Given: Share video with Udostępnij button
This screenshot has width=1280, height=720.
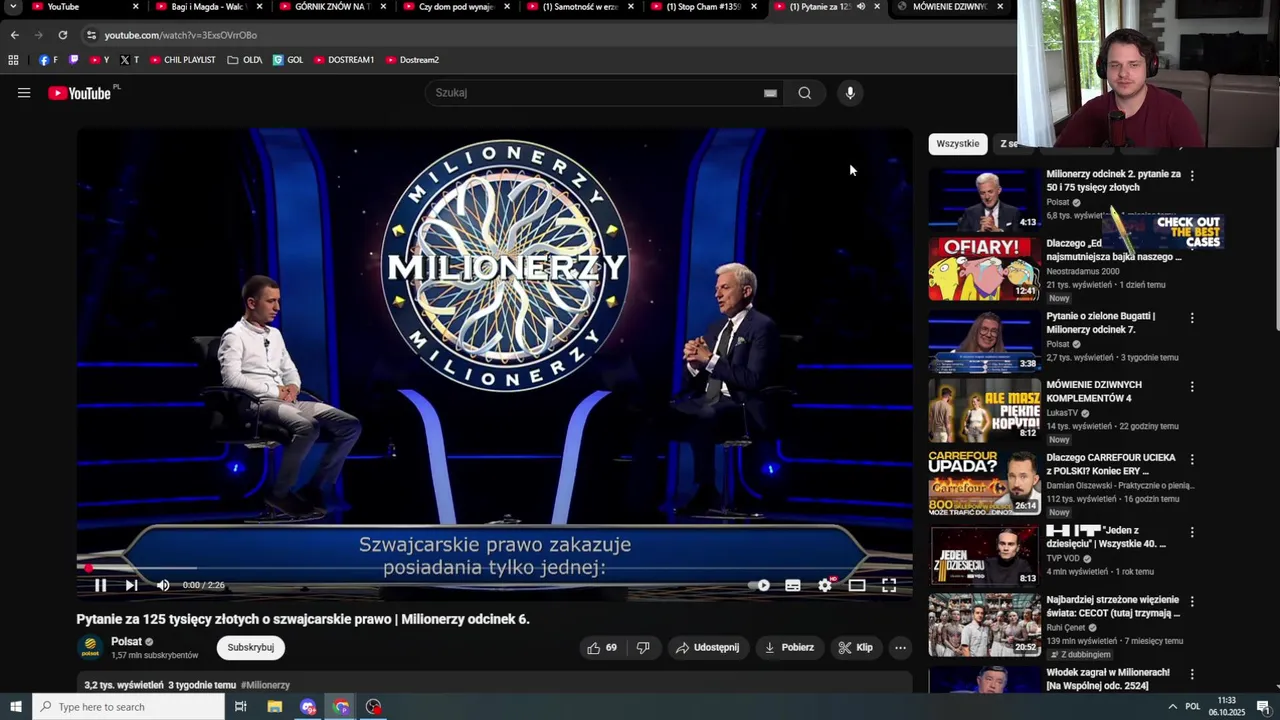Looking at the screenshot, I should (x=708, y=648).
